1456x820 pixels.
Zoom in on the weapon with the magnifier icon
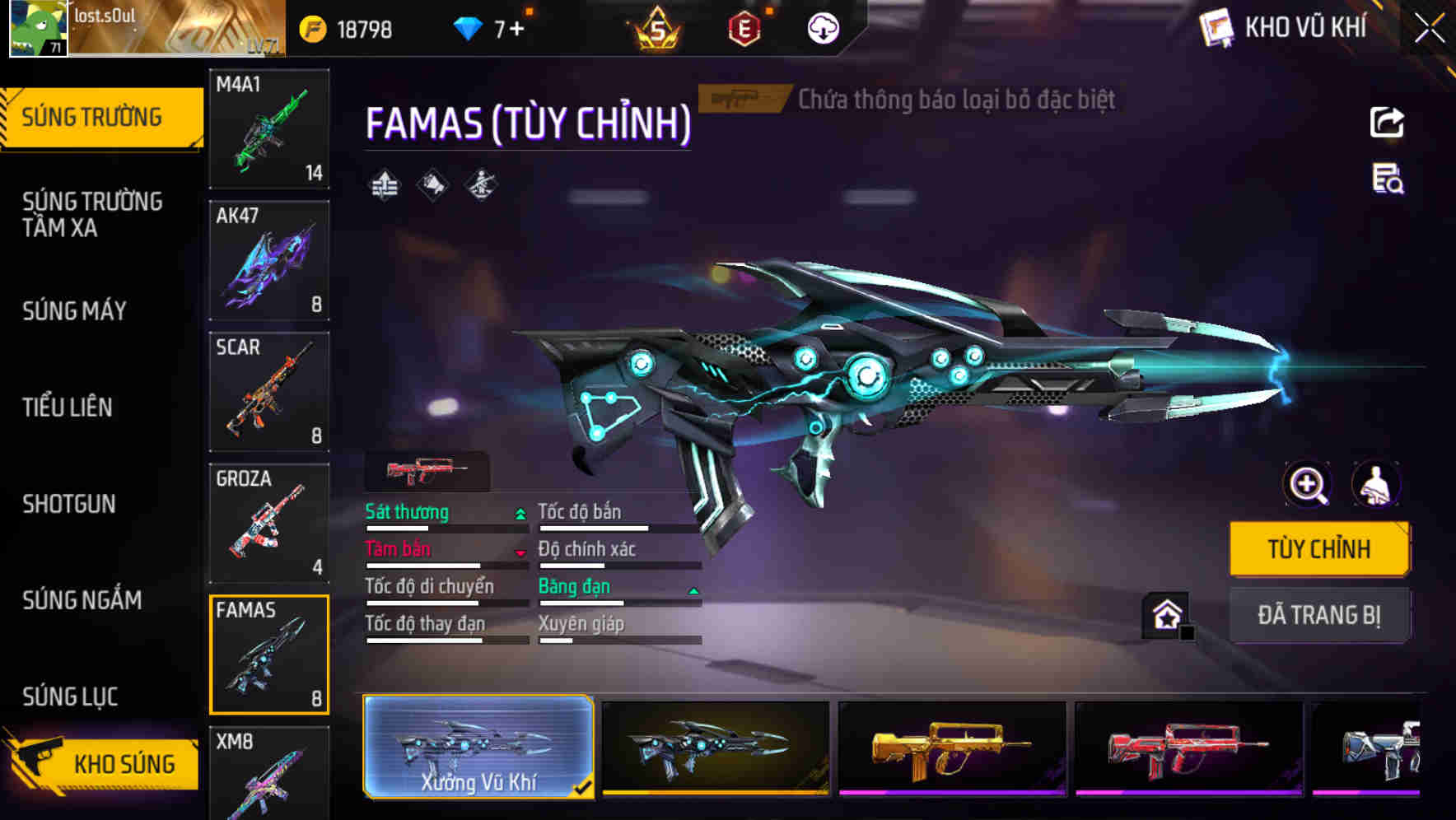(x=1308, y=484)
